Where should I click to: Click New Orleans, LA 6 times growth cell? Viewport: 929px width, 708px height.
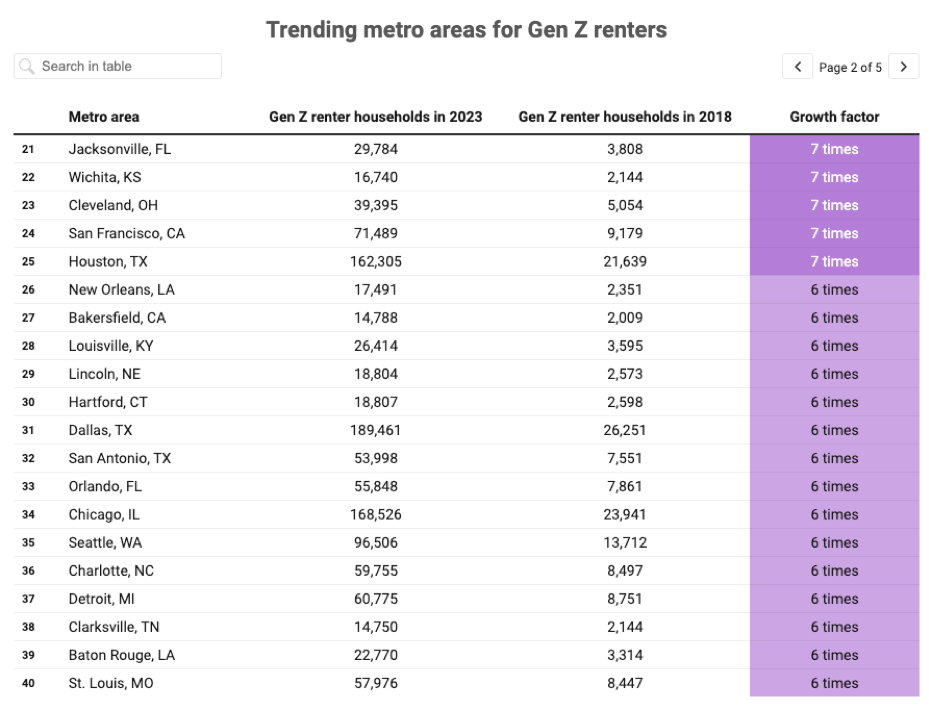tap(834, 290)
